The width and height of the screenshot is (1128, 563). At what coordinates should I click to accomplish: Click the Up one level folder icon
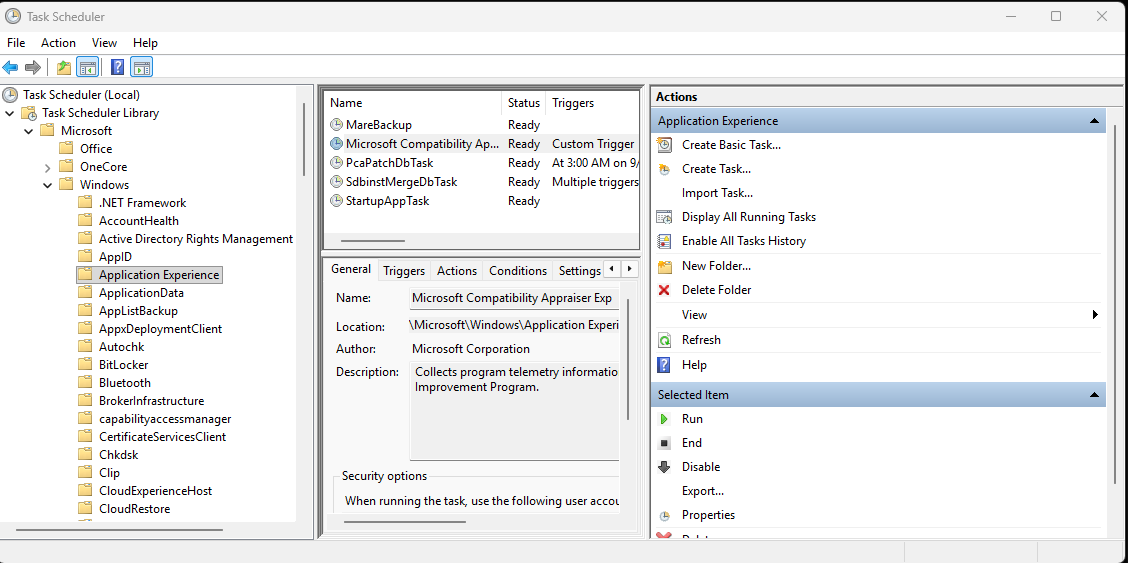[x=64, y=68]
